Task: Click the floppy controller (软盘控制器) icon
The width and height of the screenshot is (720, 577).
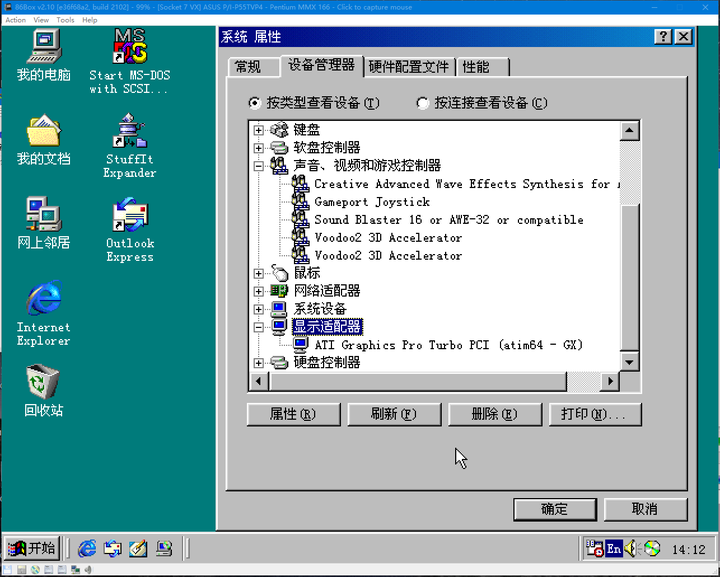Action: [x=279, y=148]
